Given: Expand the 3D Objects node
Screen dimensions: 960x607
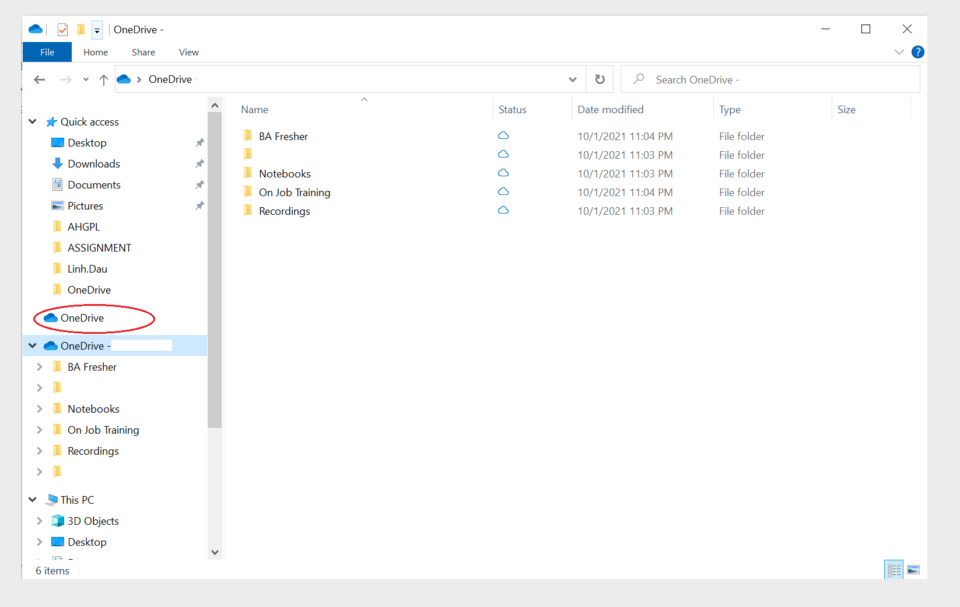Looking at the screenshot, I should (40, 521).
